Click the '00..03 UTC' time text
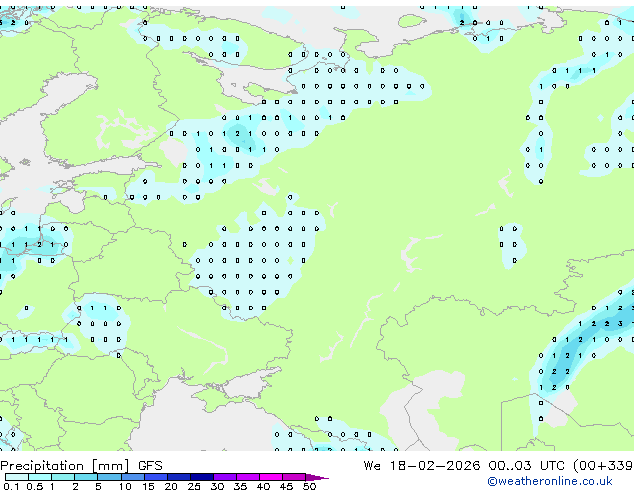The width and height of the screenshot is (634, 490). click(x=526, y=466)
